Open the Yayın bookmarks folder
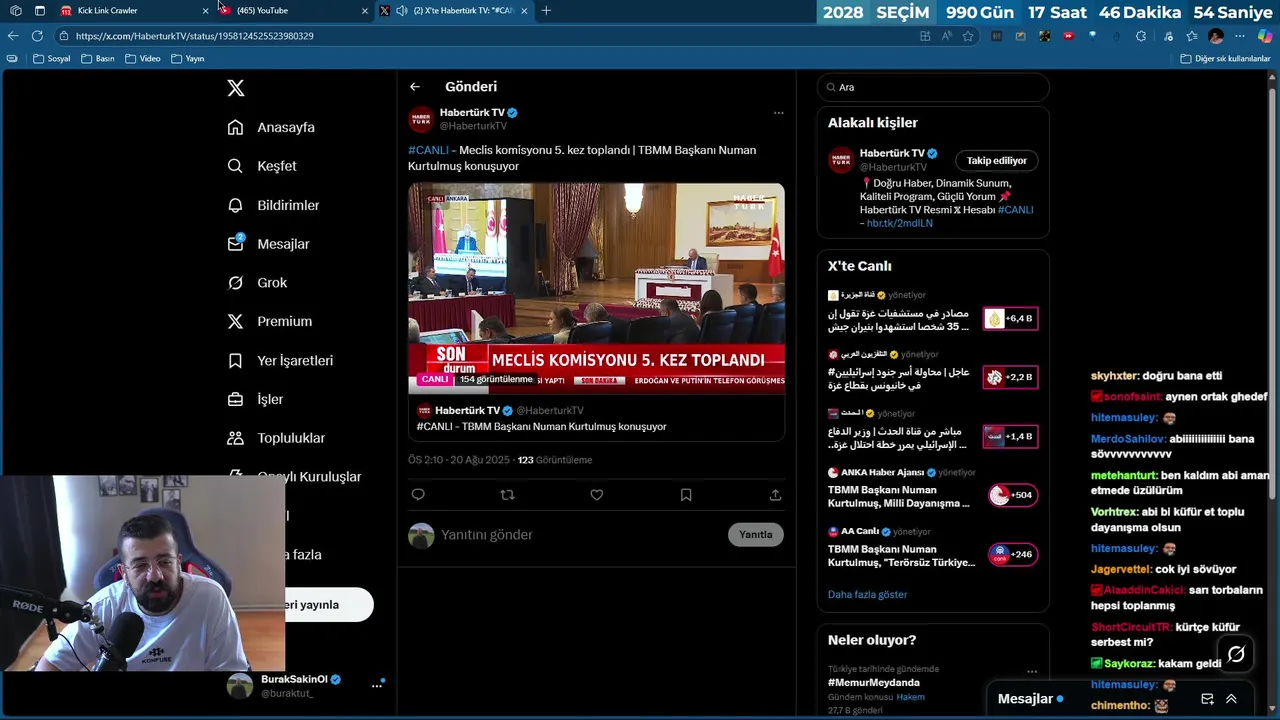Image resolution: width=1280 pixels, height=720 pixels. [x=188, y=59]
